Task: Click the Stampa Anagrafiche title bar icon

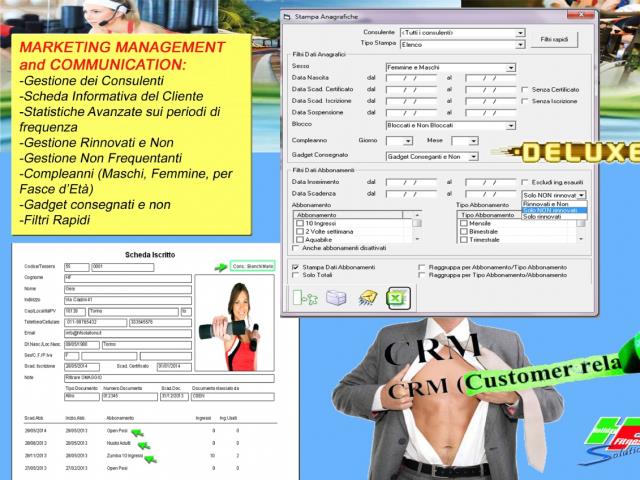Action: pyautogui.click(x=287, y=17)
